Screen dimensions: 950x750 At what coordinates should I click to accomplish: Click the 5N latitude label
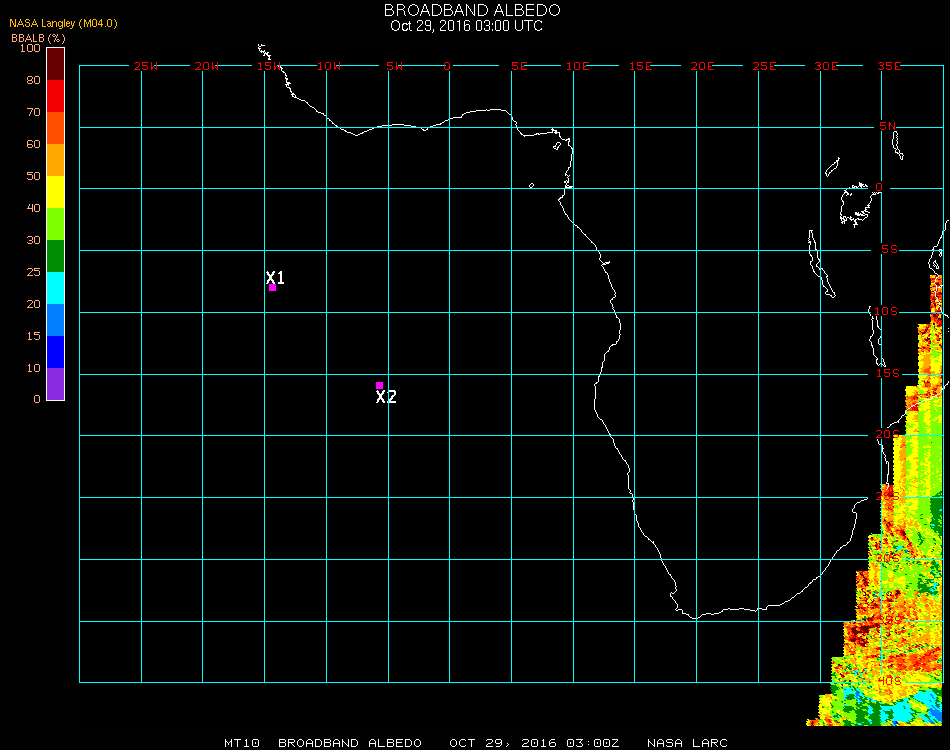pos(888,126)
